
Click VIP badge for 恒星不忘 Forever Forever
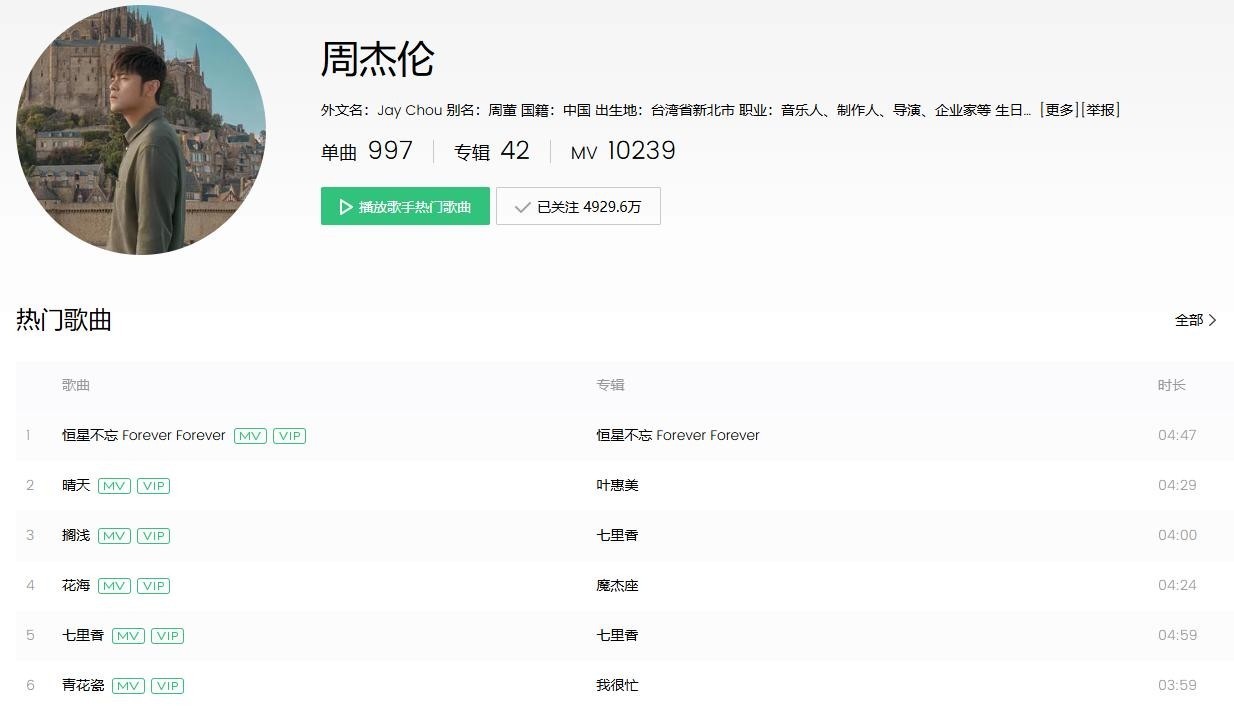(x=289, y=436)
